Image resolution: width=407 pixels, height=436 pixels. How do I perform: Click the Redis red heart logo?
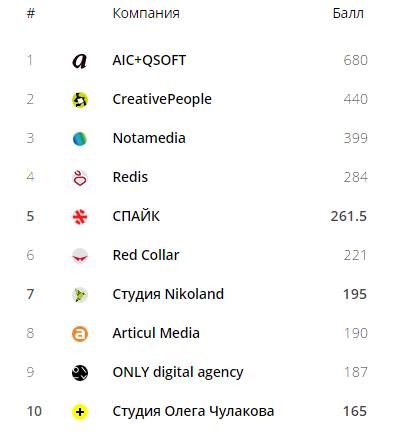[80, 178]
